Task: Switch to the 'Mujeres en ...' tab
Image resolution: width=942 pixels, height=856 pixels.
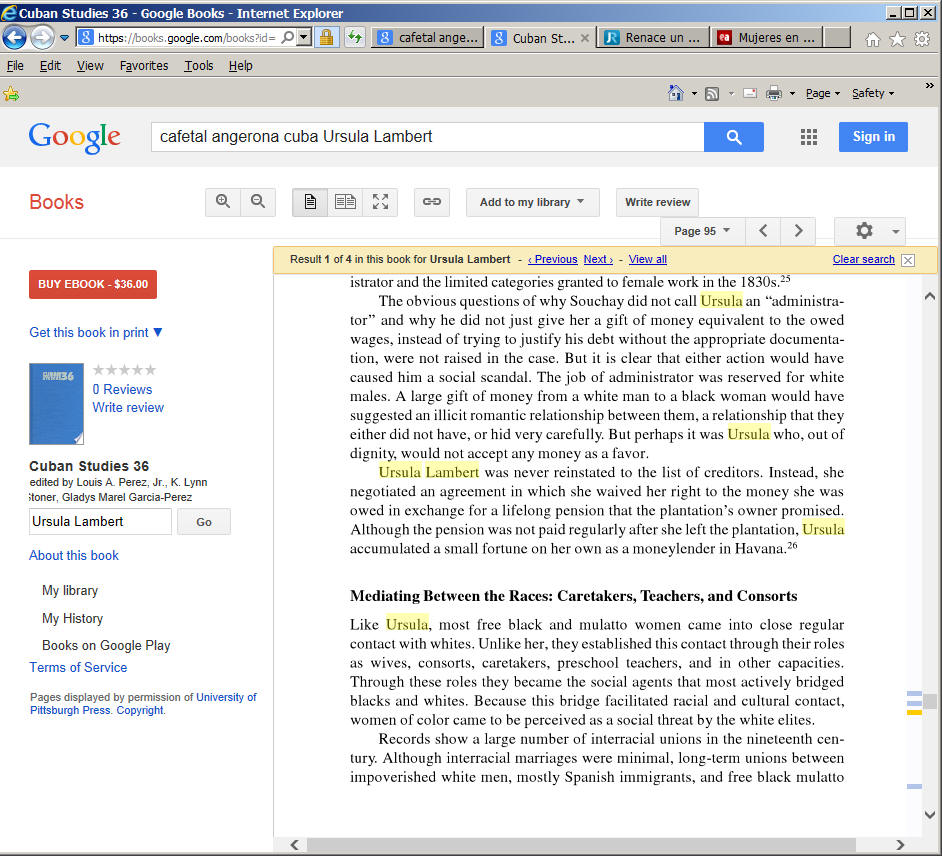Action: [767, 38]
